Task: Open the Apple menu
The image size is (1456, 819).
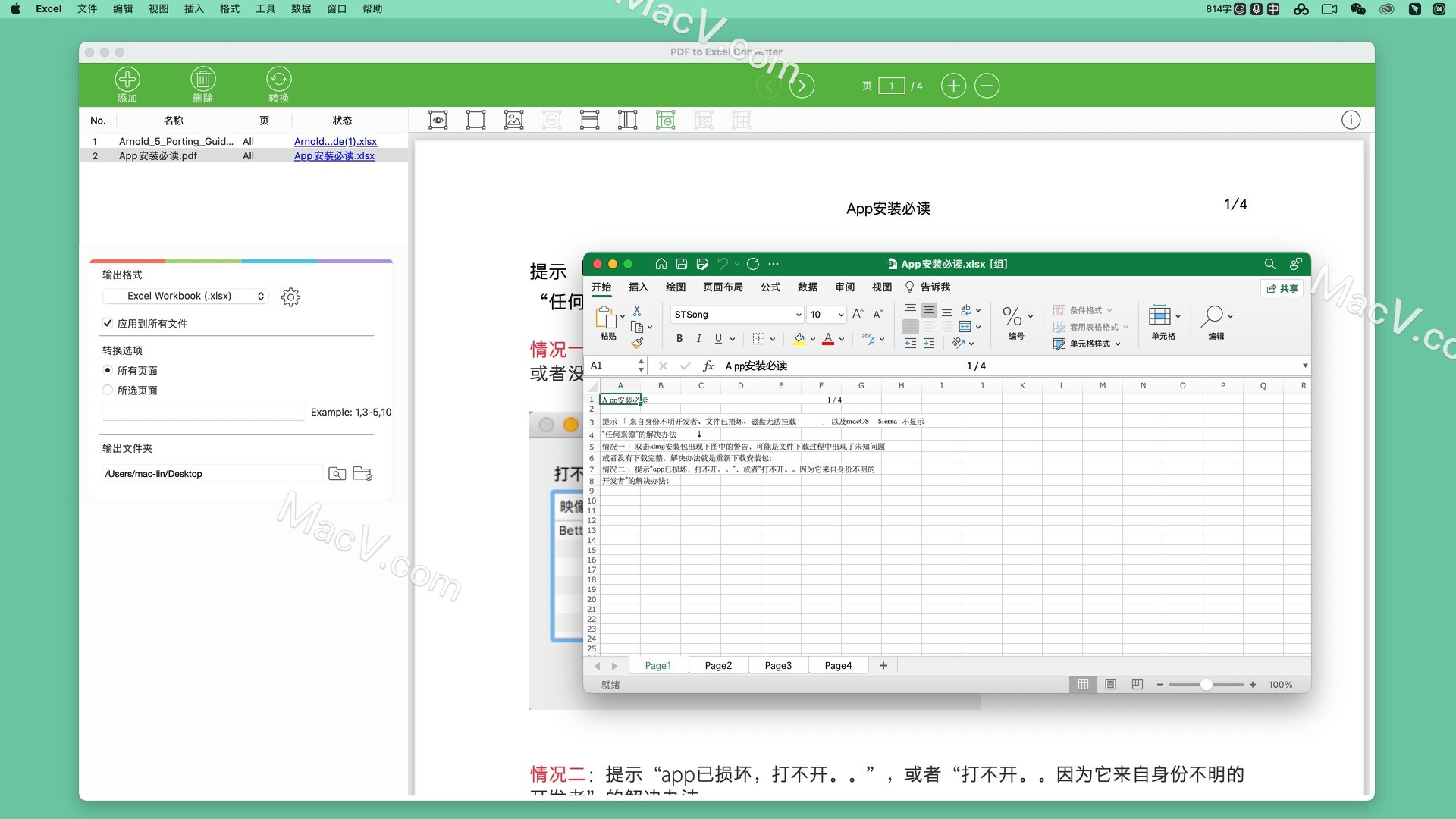Action: [x=15, y=9]
